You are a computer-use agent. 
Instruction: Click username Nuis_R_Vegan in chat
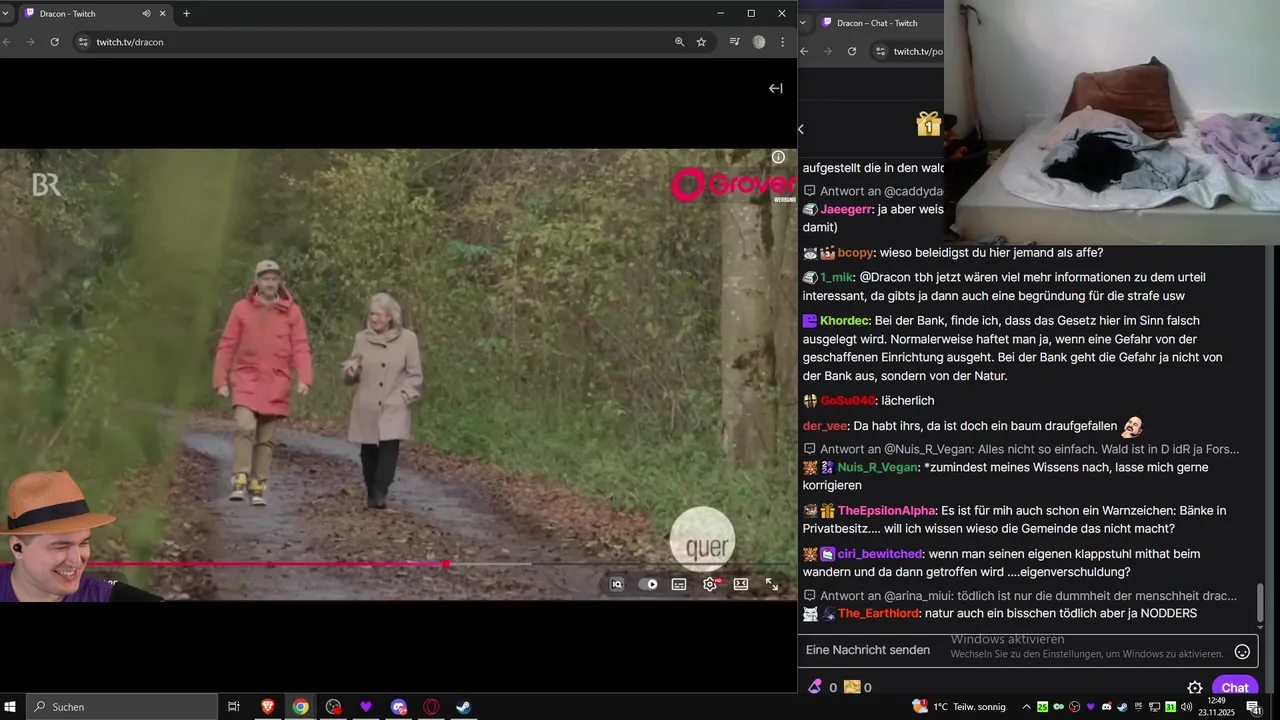(x=877, y=467)
